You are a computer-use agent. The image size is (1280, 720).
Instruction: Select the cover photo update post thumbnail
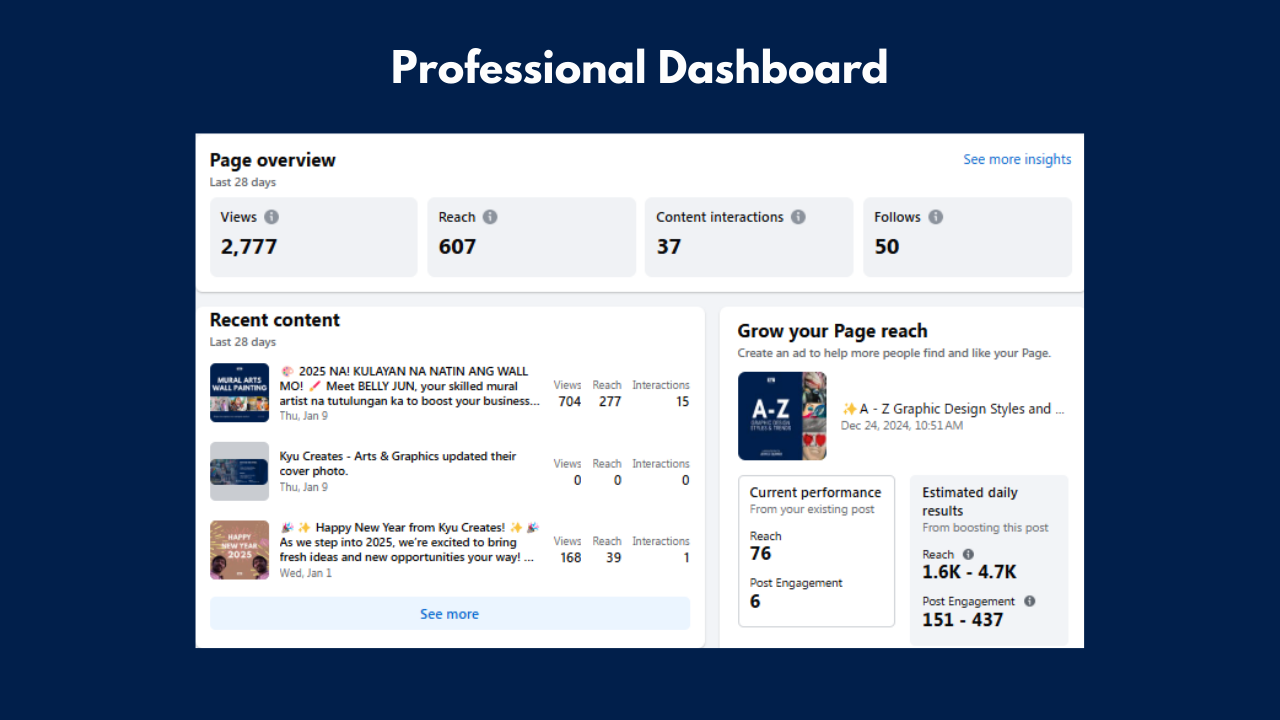tap(239, 471)
